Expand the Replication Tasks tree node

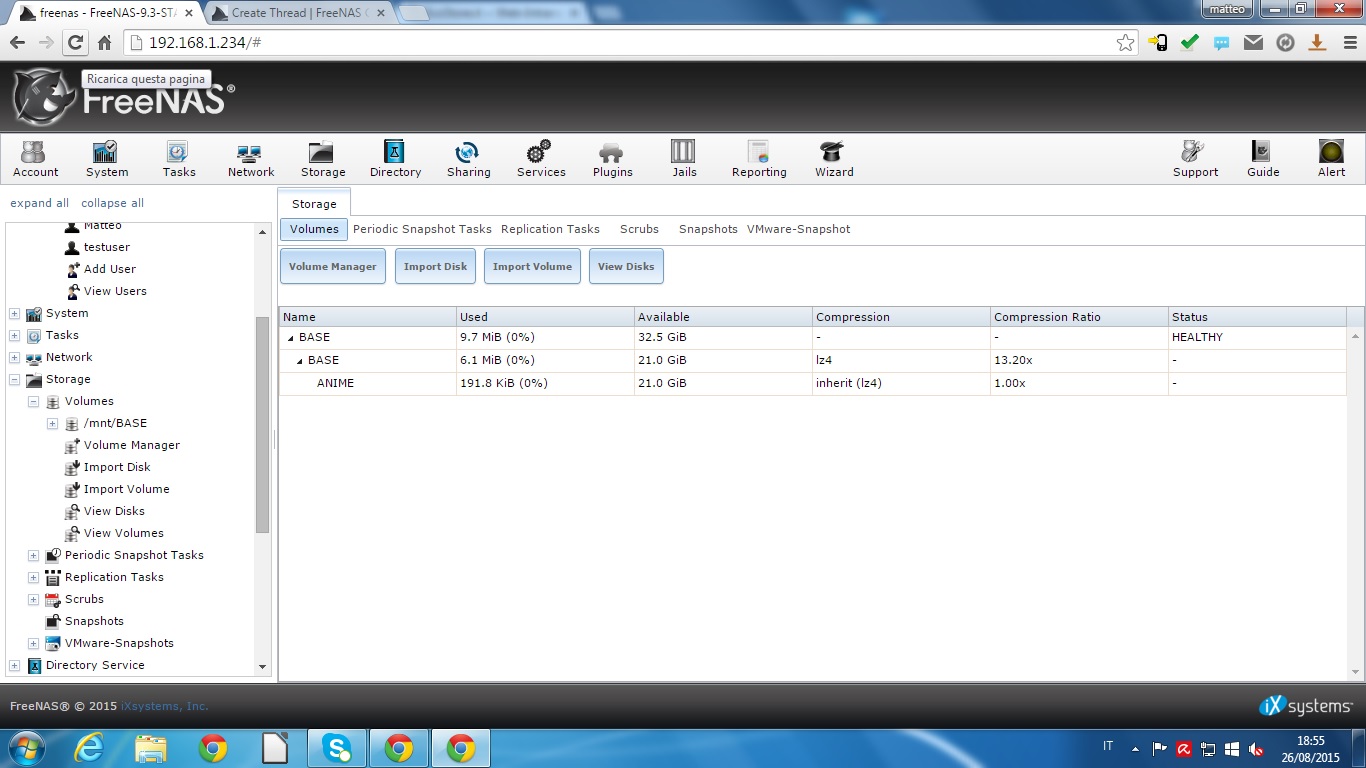(x=33, y=578)
